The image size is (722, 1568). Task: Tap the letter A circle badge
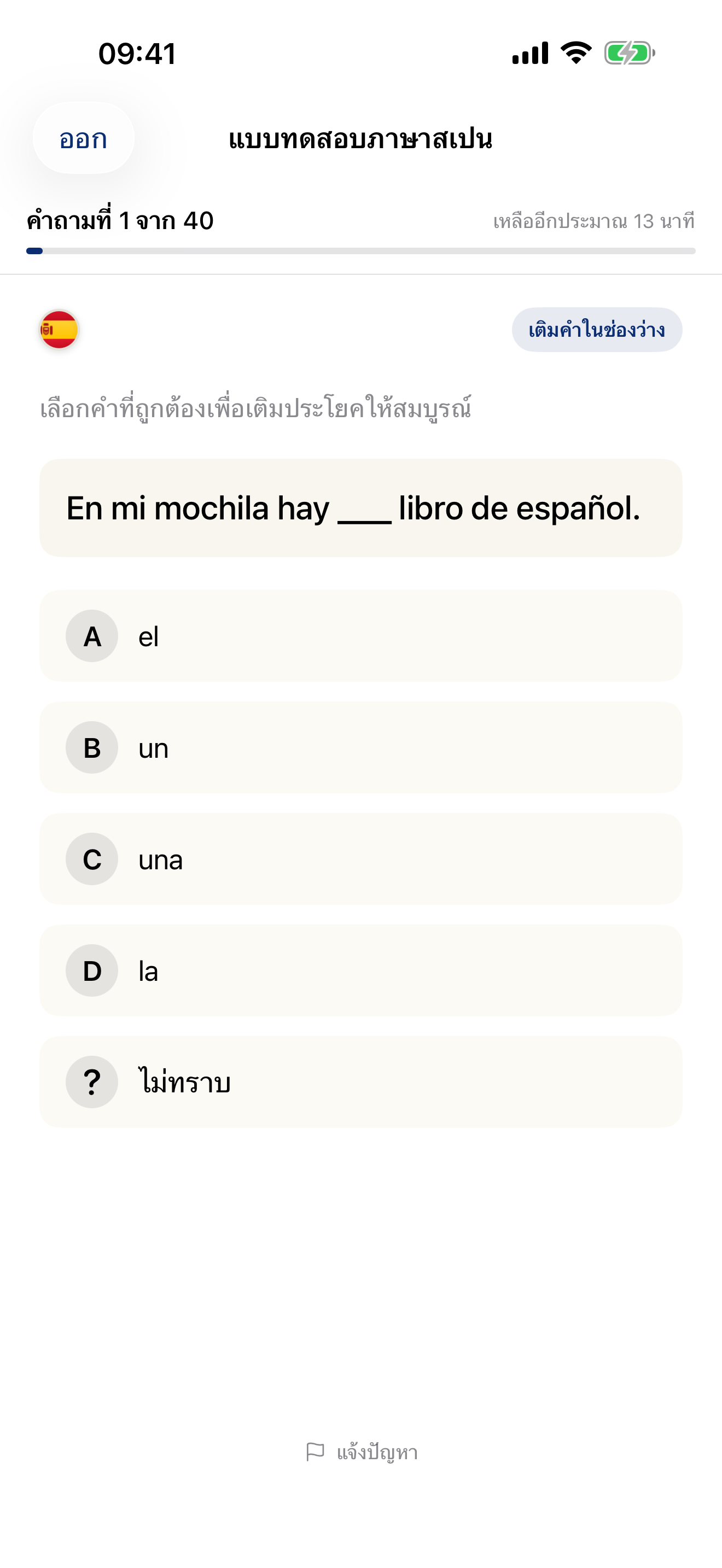(92, 636)
